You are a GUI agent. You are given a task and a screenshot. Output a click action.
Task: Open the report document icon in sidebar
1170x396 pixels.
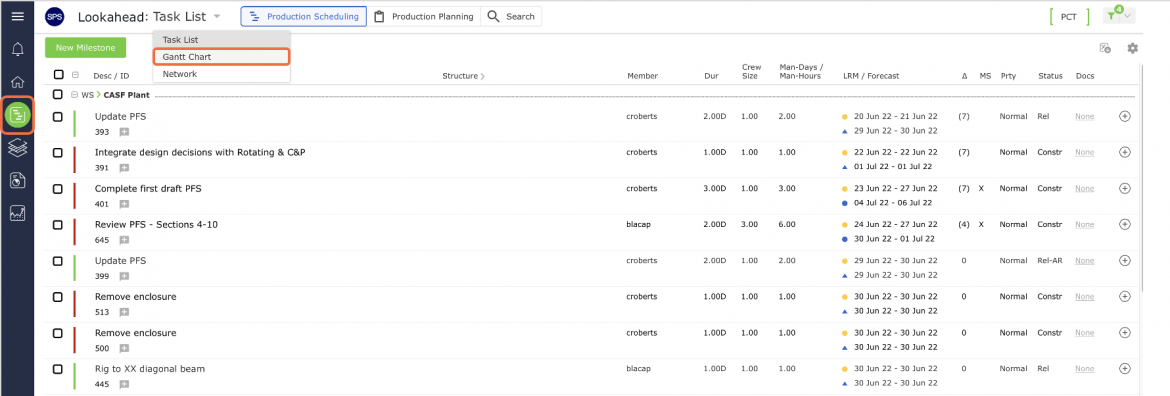[17, 180]
